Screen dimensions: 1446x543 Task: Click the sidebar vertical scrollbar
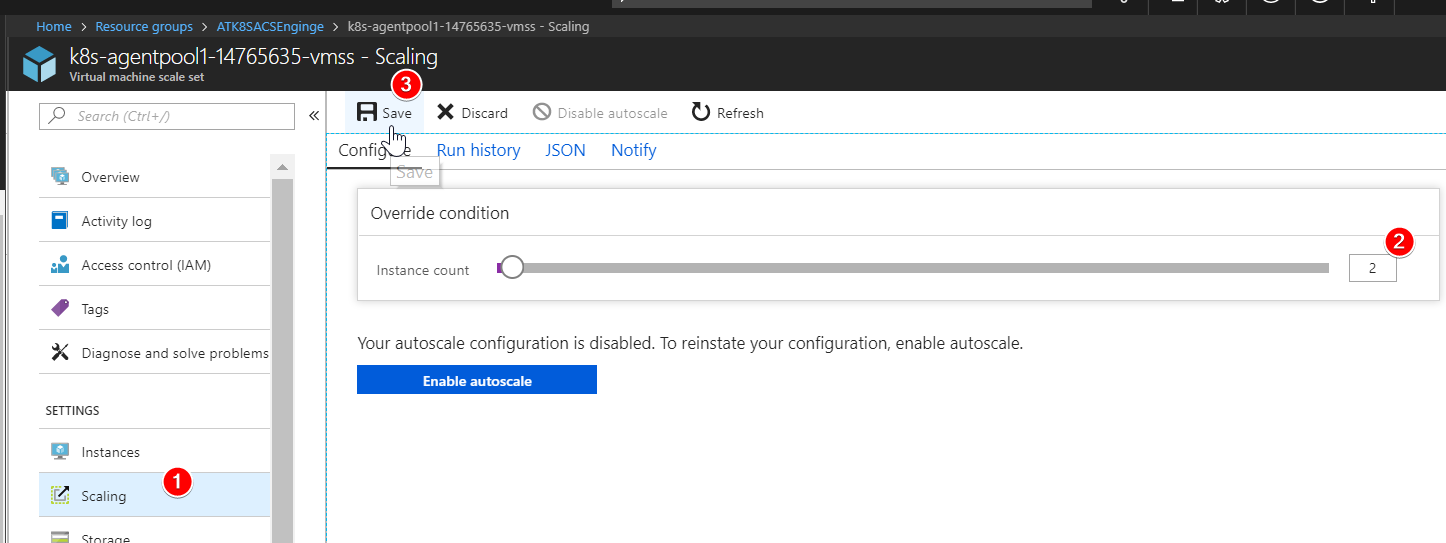(x=282, y=360)
